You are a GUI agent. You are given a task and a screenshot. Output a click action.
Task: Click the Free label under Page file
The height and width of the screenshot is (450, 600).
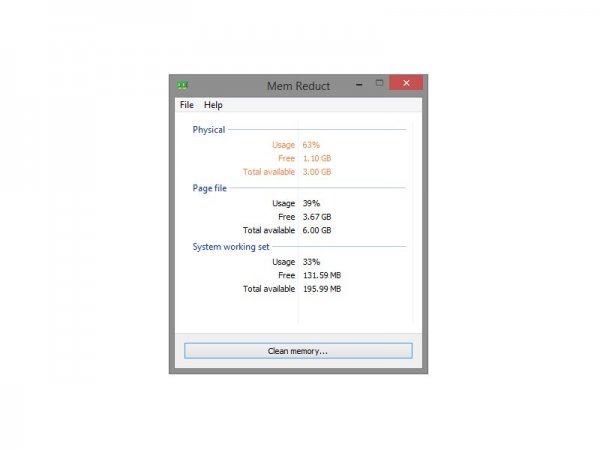pyautogui.click(x=287, y=217)
